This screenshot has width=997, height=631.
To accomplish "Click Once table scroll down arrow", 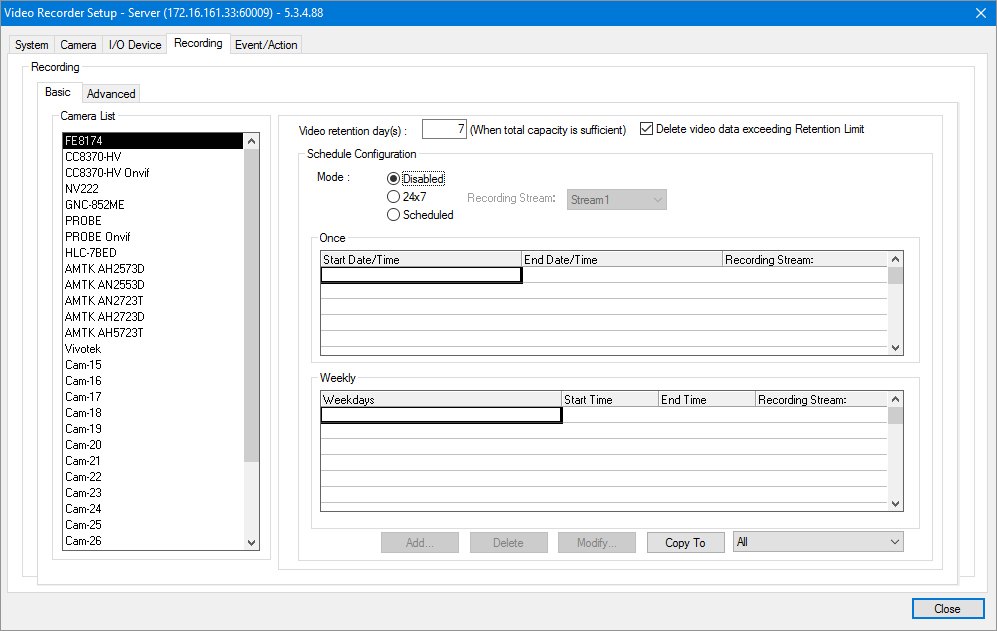I will point(896,347).
